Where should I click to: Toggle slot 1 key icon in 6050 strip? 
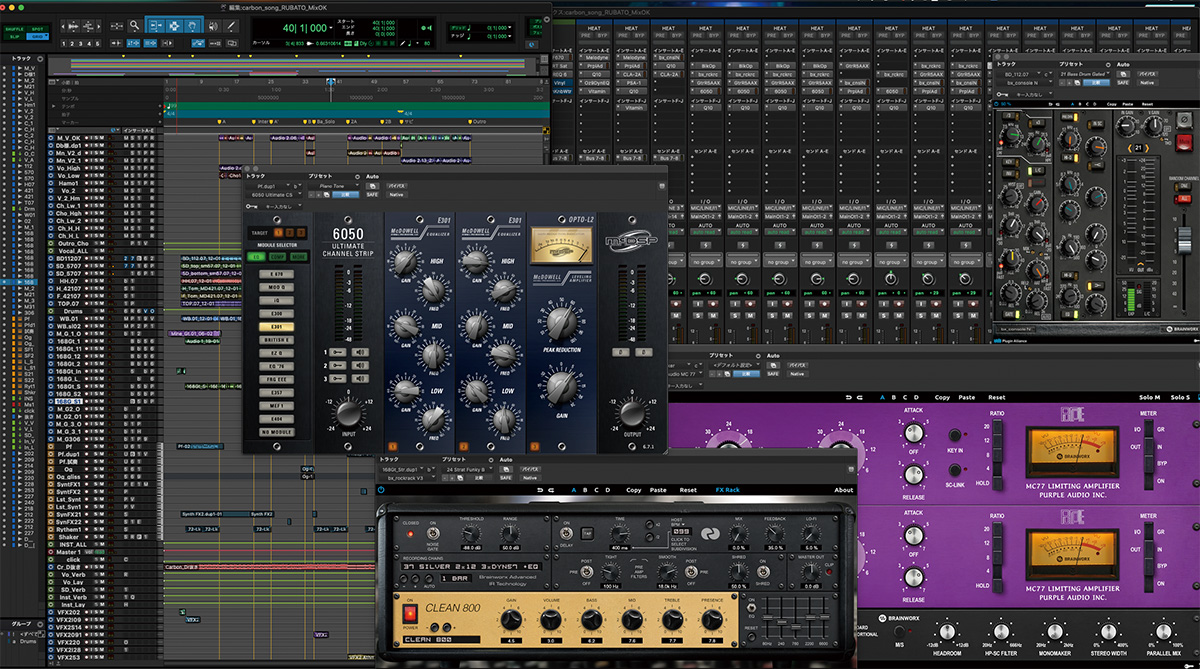[338, 354]
